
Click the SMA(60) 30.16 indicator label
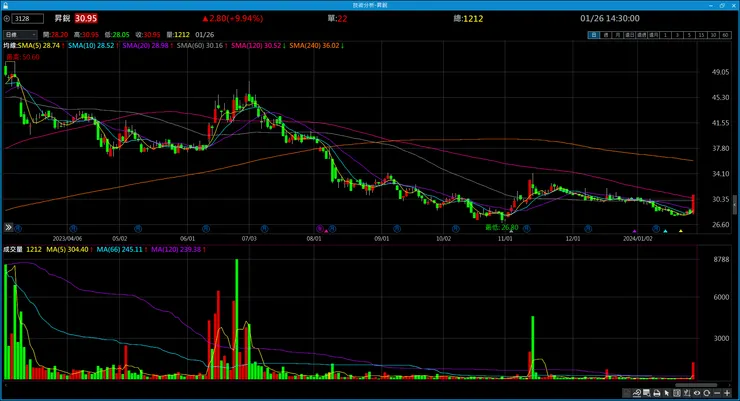point(202,45)
